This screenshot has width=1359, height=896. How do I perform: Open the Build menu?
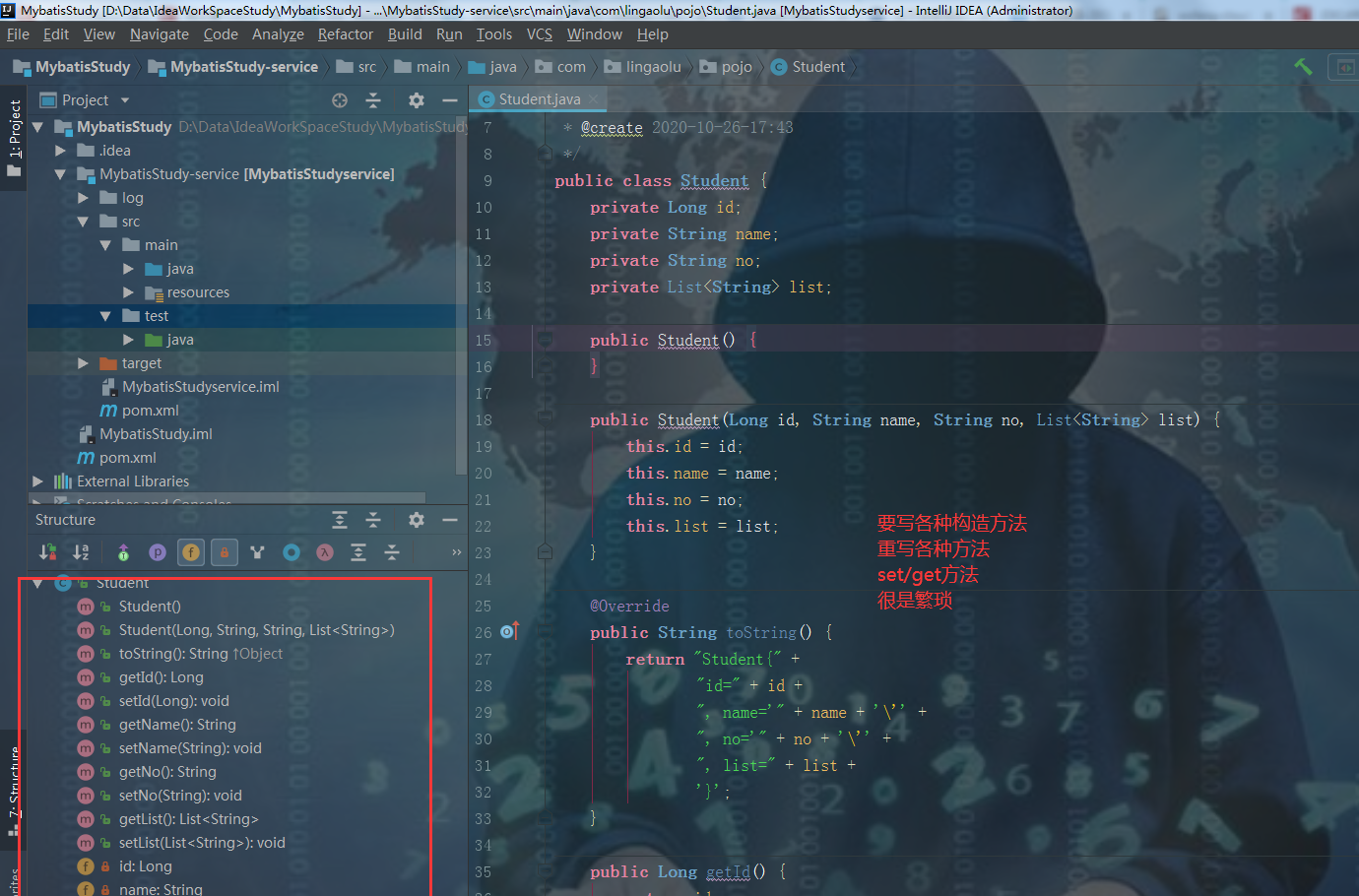[405, 34]
